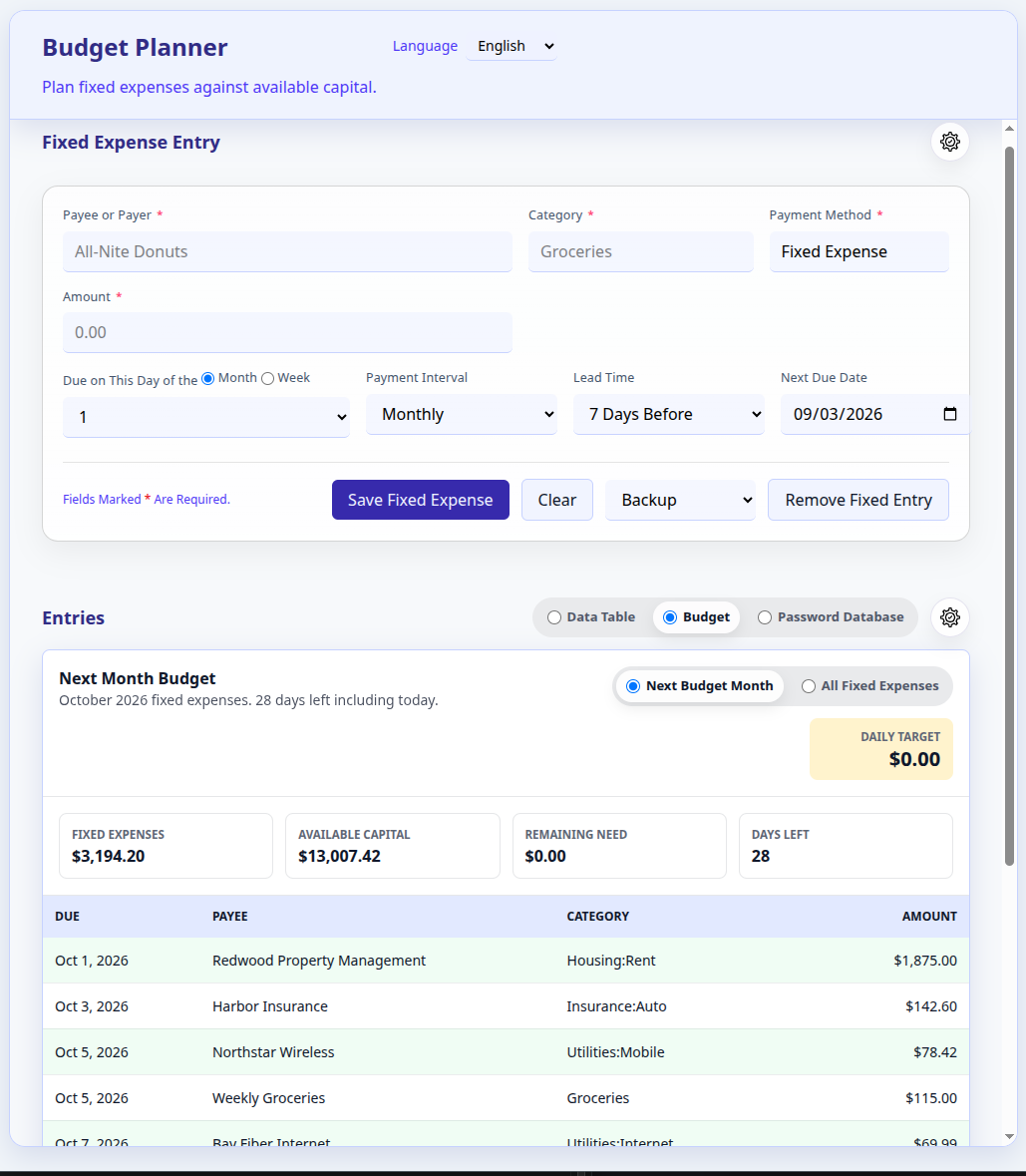1026x1176 pixels.
Task: Open Lead Time dropdown
Action: coord(668,414)
